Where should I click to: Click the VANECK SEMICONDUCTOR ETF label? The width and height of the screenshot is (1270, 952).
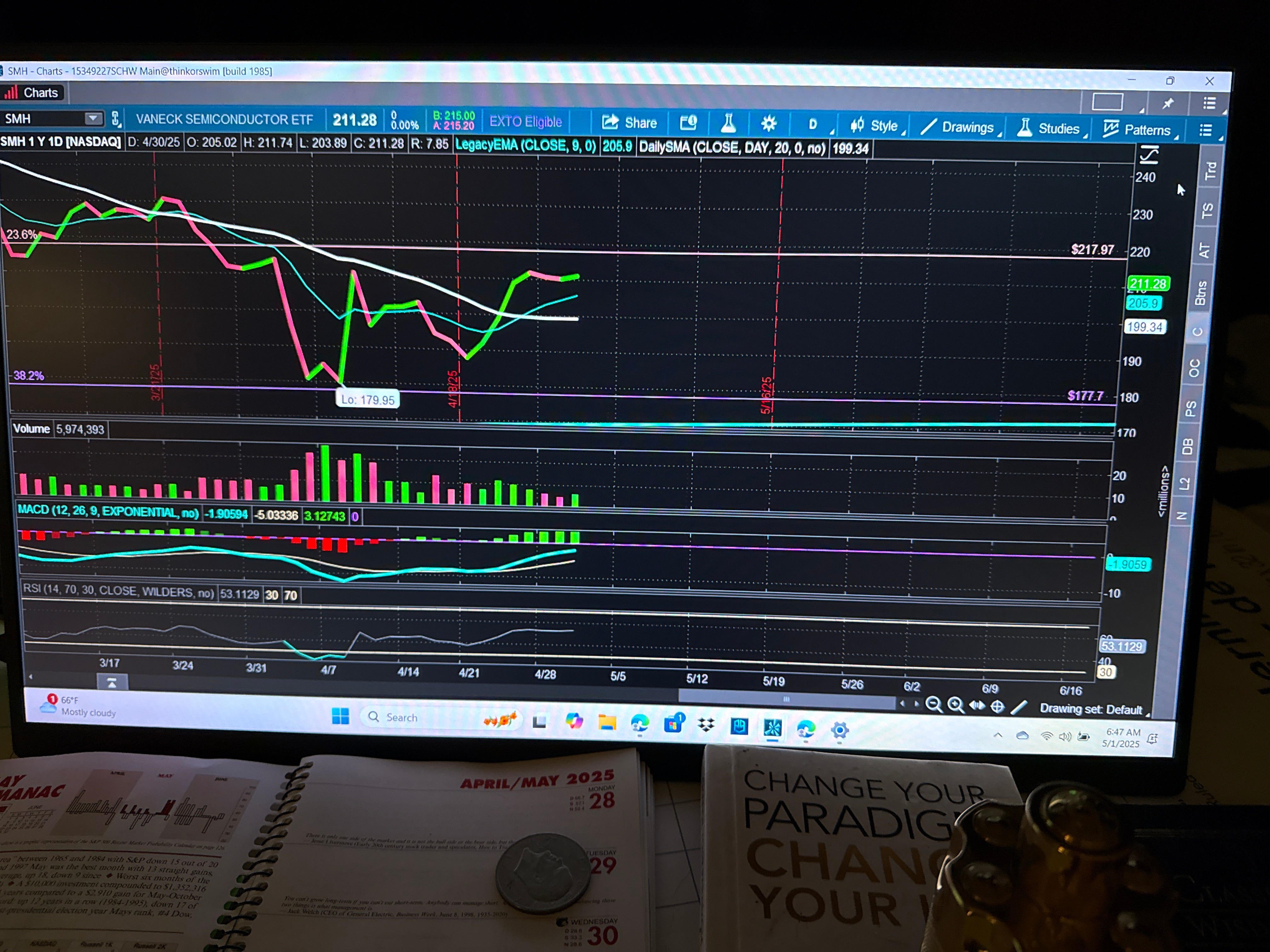pyautogui.click(x=224, y=119)
